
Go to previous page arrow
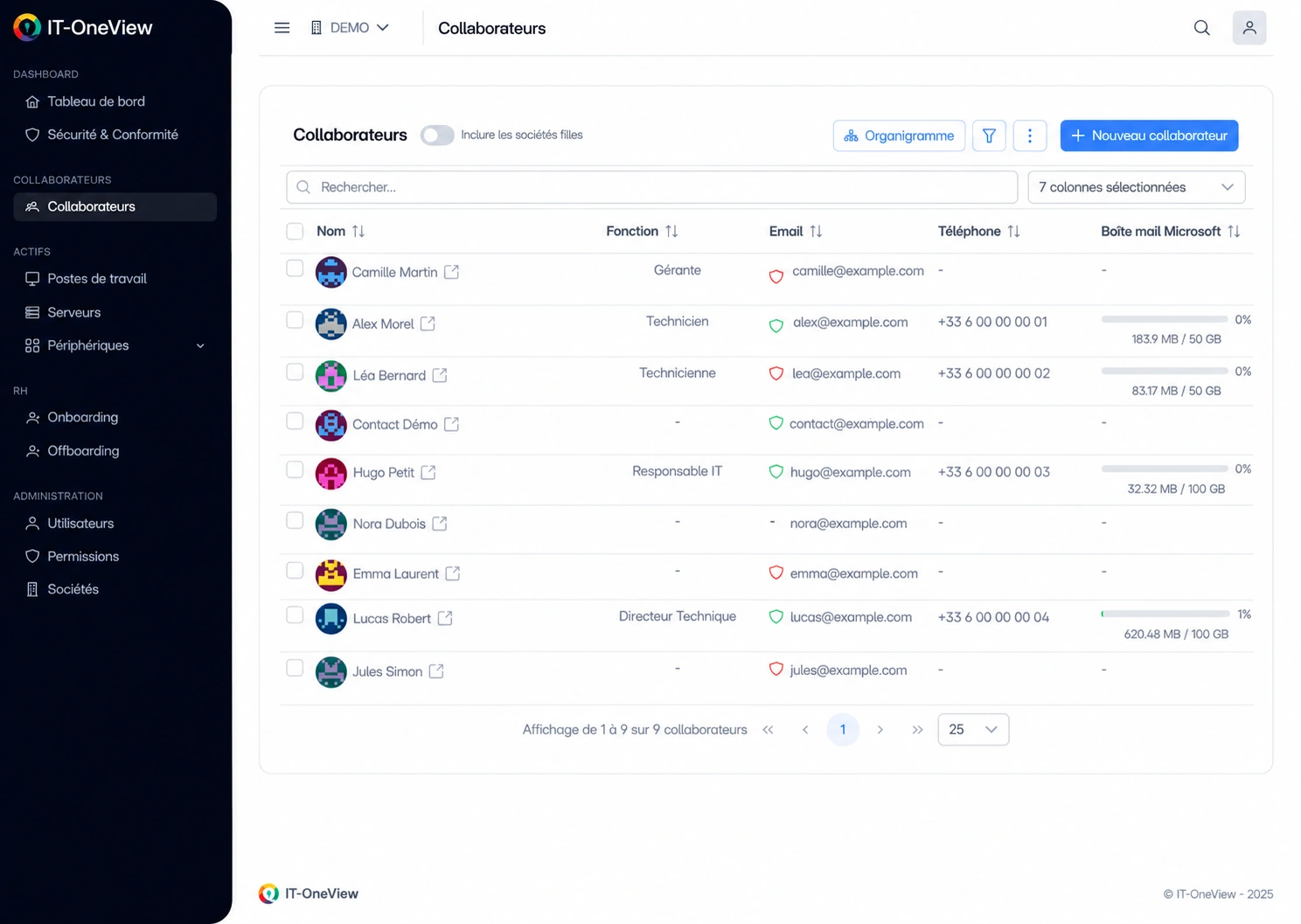click(x=805, y=729)
